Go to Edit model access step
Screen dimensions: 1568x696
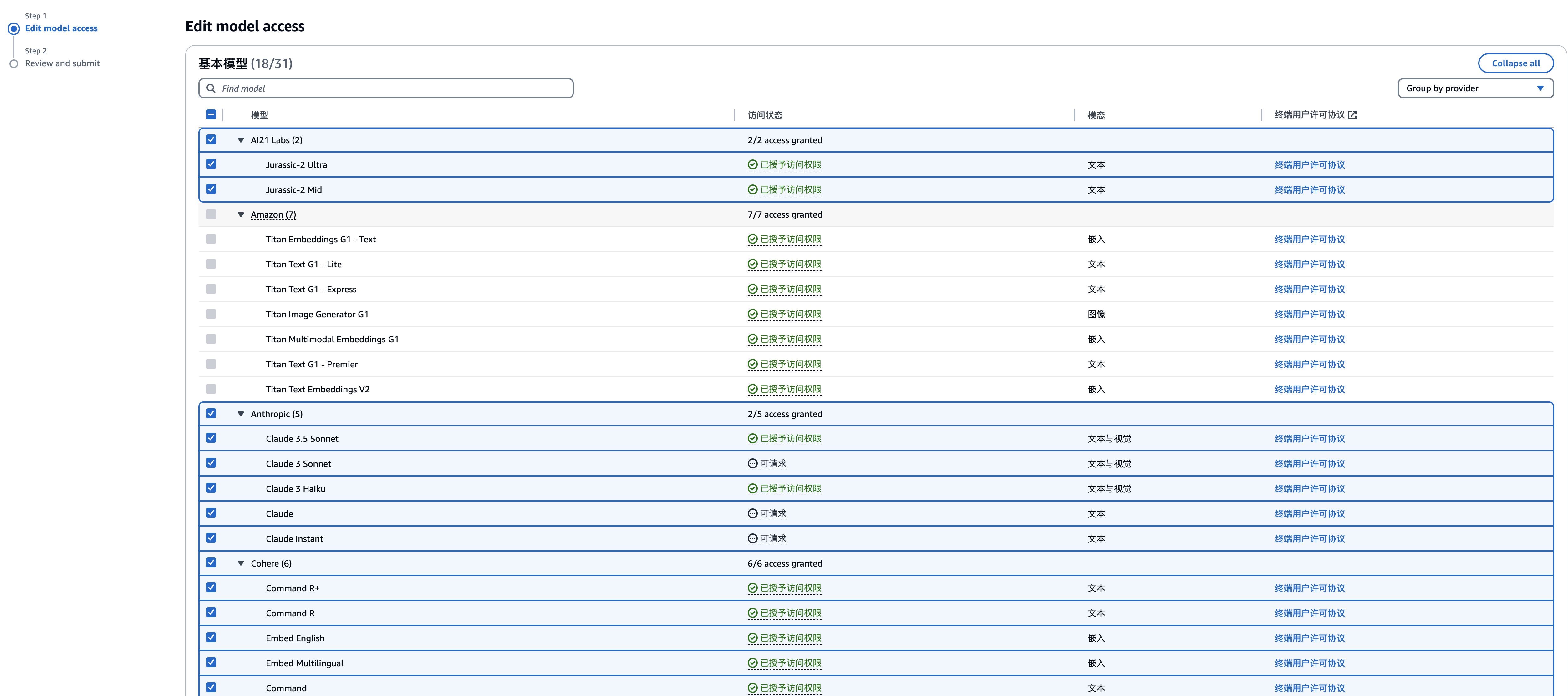coord(61,28)
